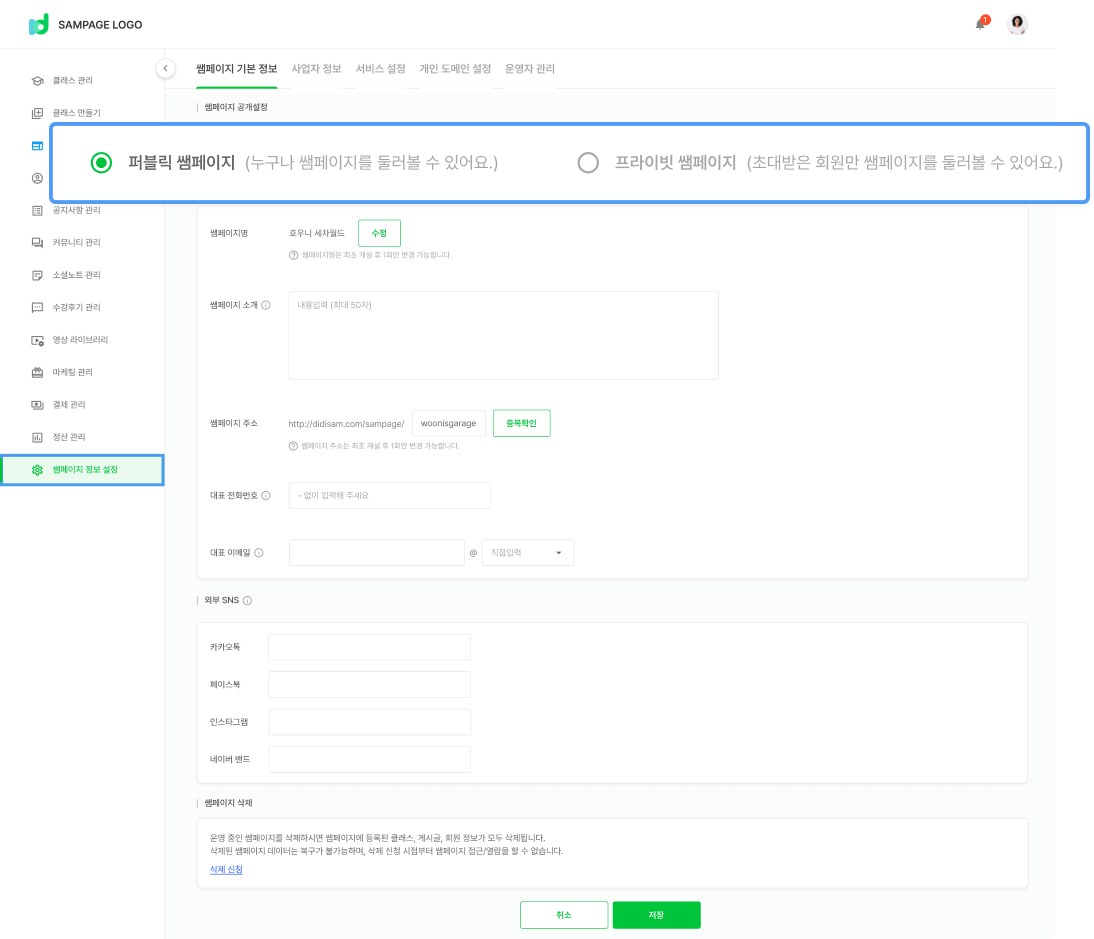
Task: Open the 직접입력 email domain dropdown
Action: 528,553
